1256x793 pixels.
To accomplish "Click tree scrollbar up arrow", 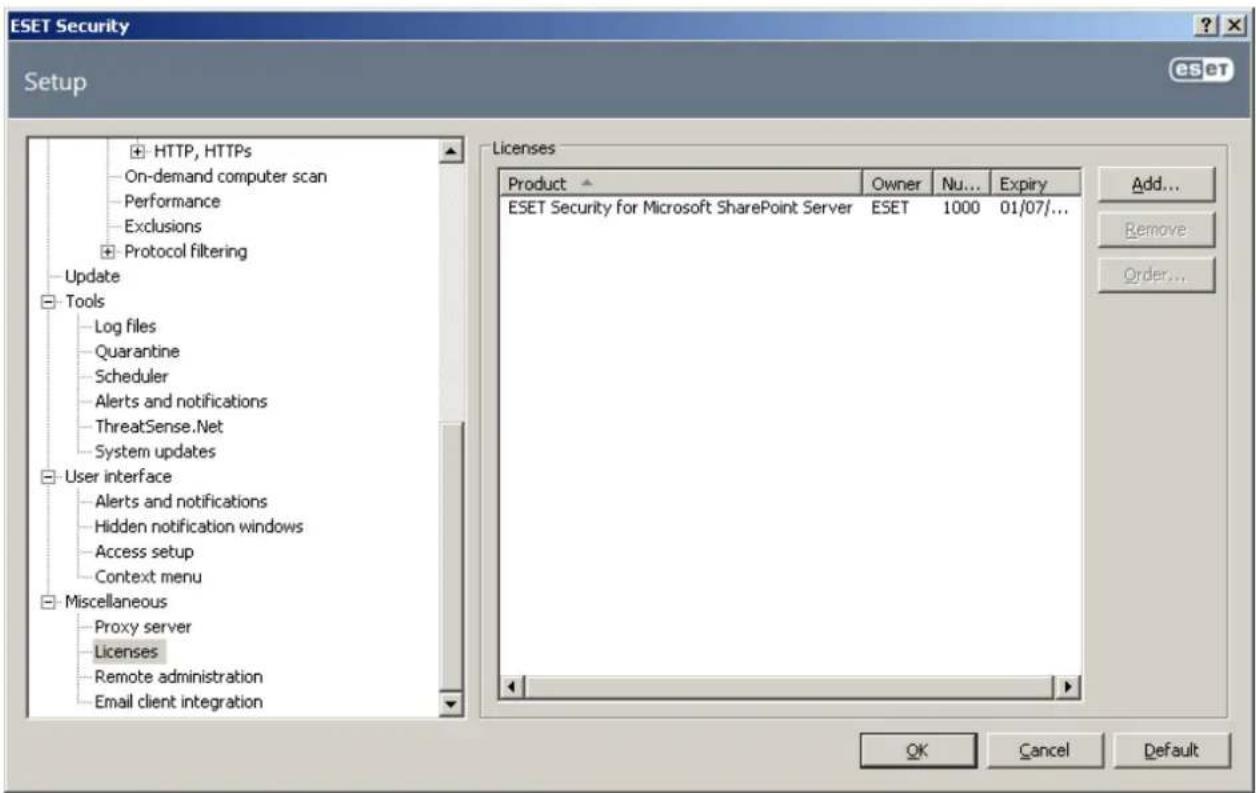I will (450, 151).
